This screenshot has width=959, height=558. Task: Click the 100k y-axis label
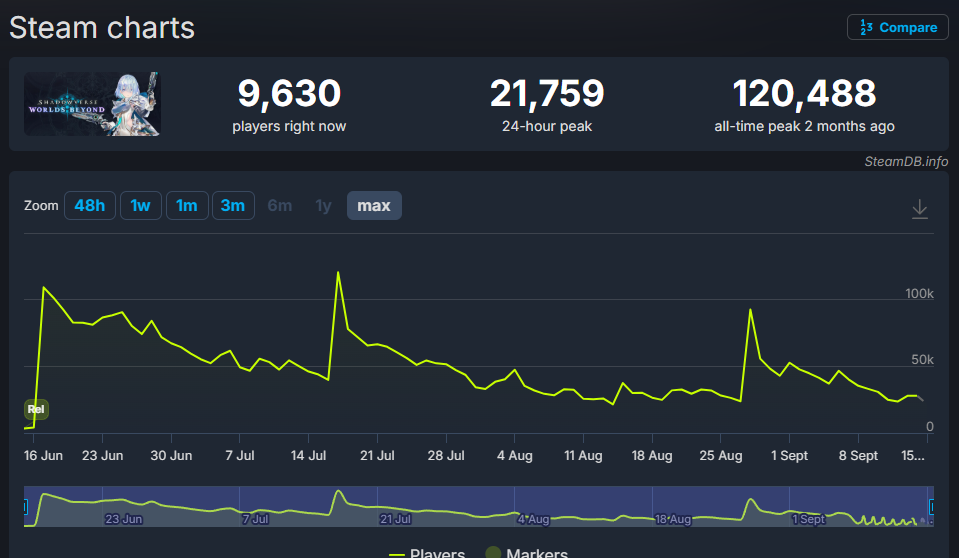[919, 294]
